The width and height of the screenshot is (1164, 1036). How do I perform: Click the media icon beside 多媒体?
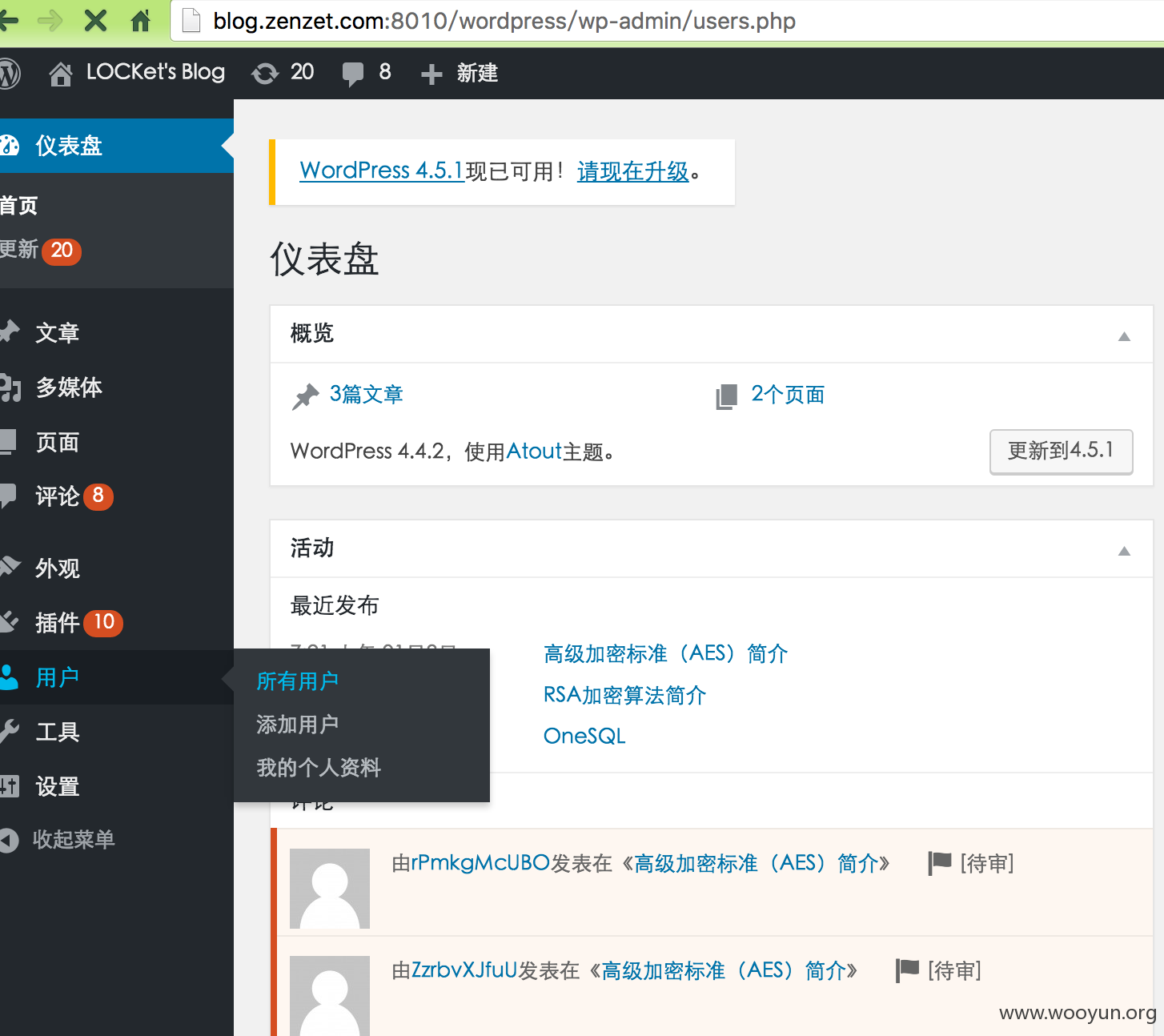click(10, 387)
